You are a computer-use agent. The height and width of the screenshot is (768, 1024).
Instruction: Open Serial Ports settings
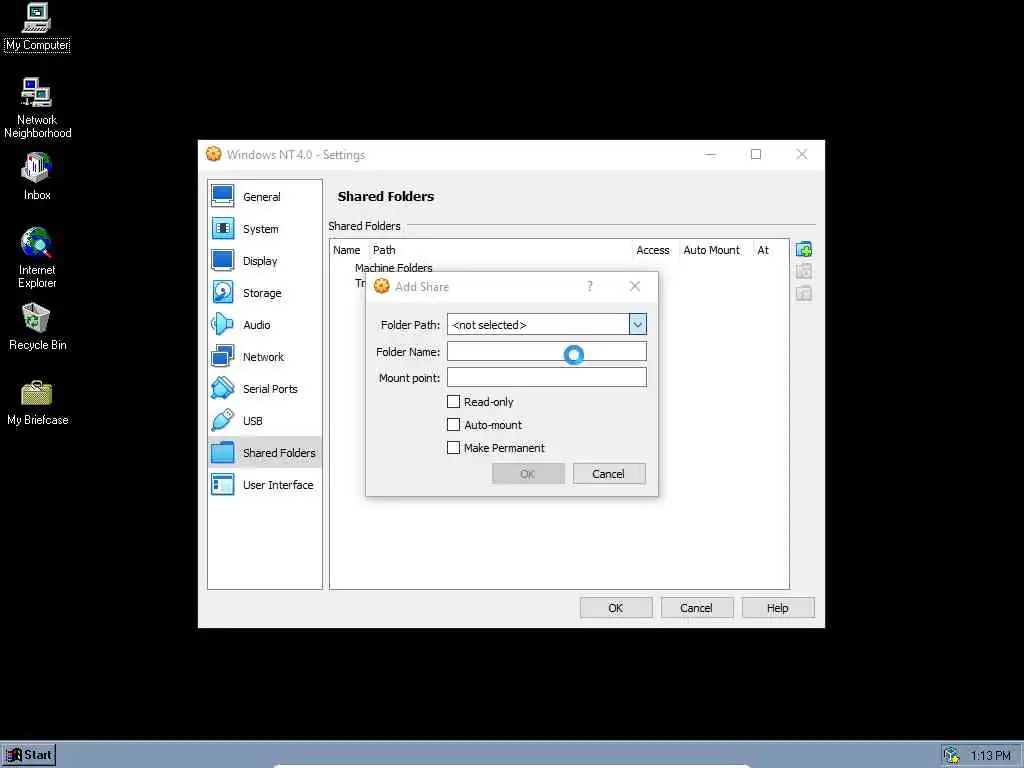click(x=264, y=389)
